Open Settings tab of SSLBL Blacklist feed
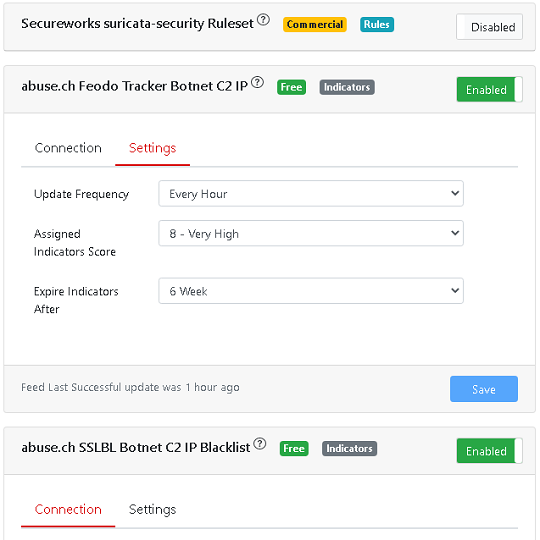Screen dimensions: 540x540 pyautogui.click(x=152, y=509)
